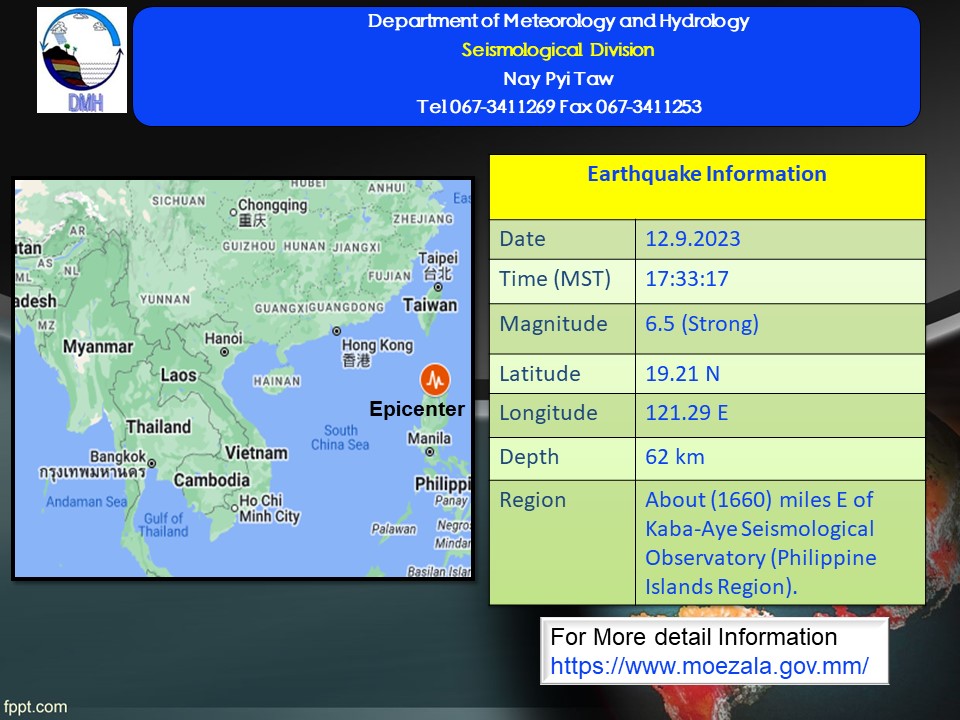Select the depth value "62 km"
The width and height of the screenshot is (960, 720).
[675, 457]
